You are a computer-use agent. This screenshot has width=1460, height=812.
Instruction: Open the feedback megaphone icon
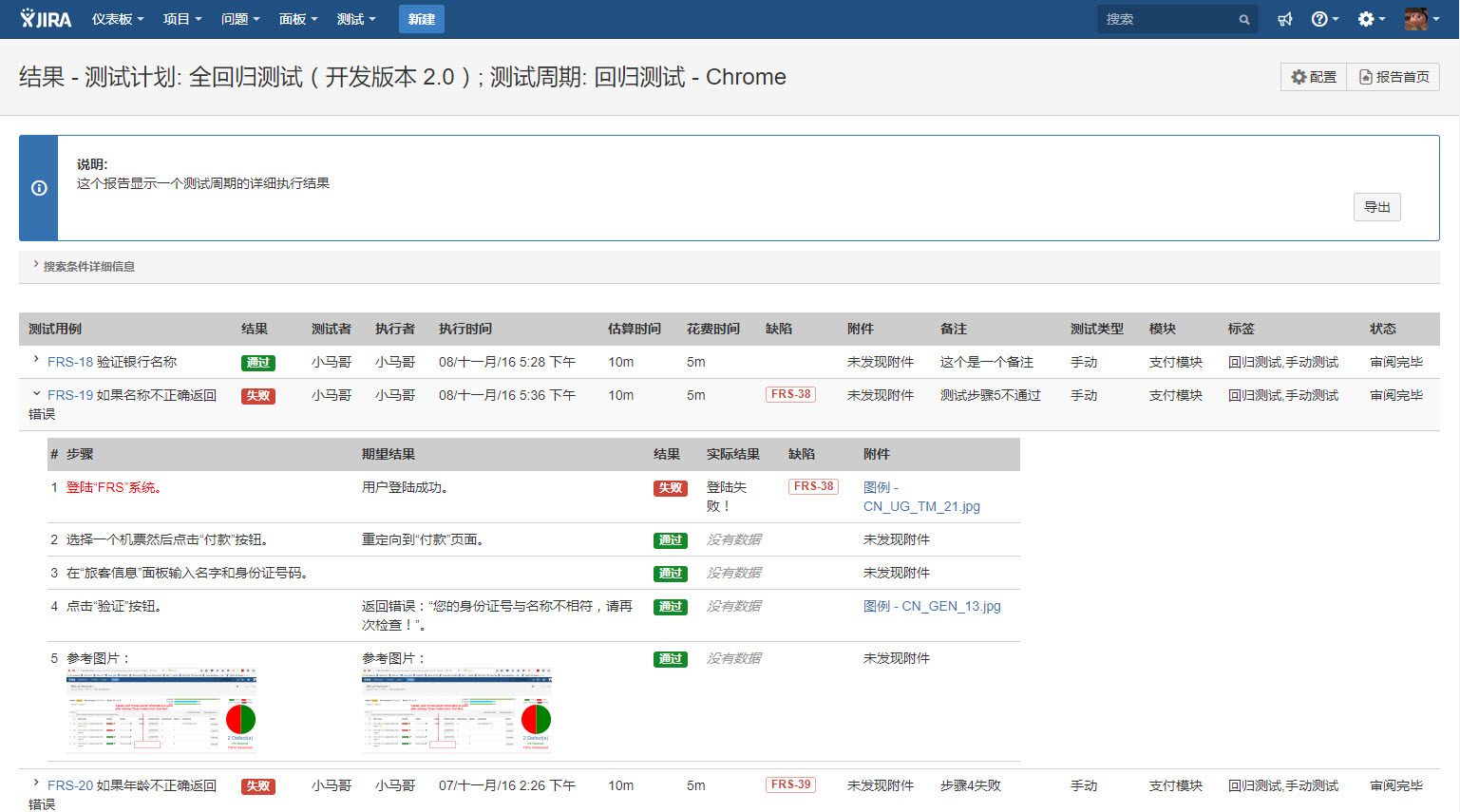(1284, 19)
